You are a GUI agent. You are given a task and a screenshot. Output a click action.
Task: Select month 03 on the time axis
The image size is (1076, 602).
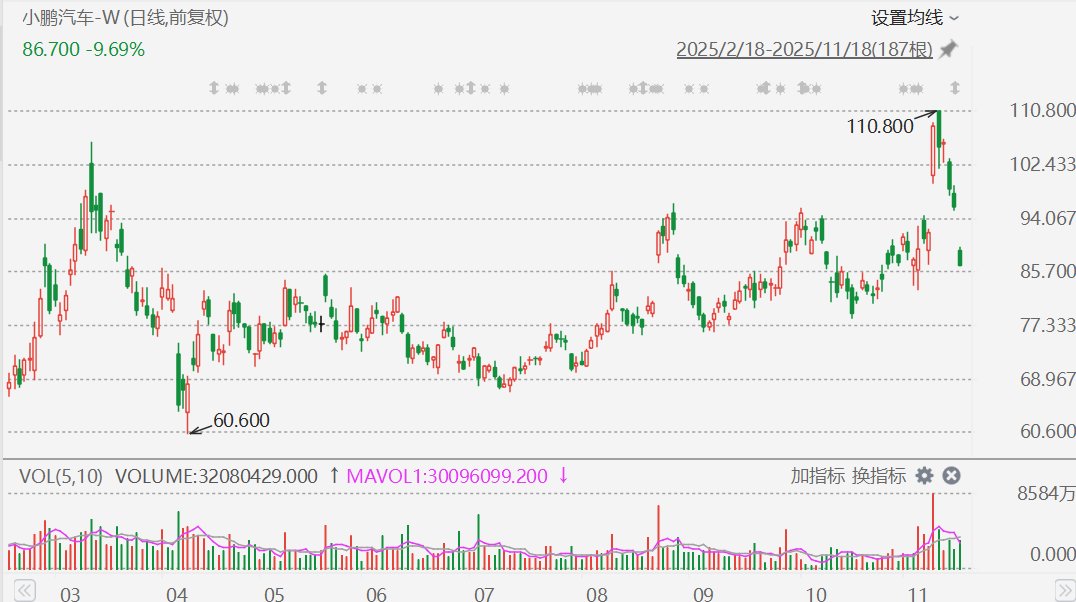pos(70,594)
